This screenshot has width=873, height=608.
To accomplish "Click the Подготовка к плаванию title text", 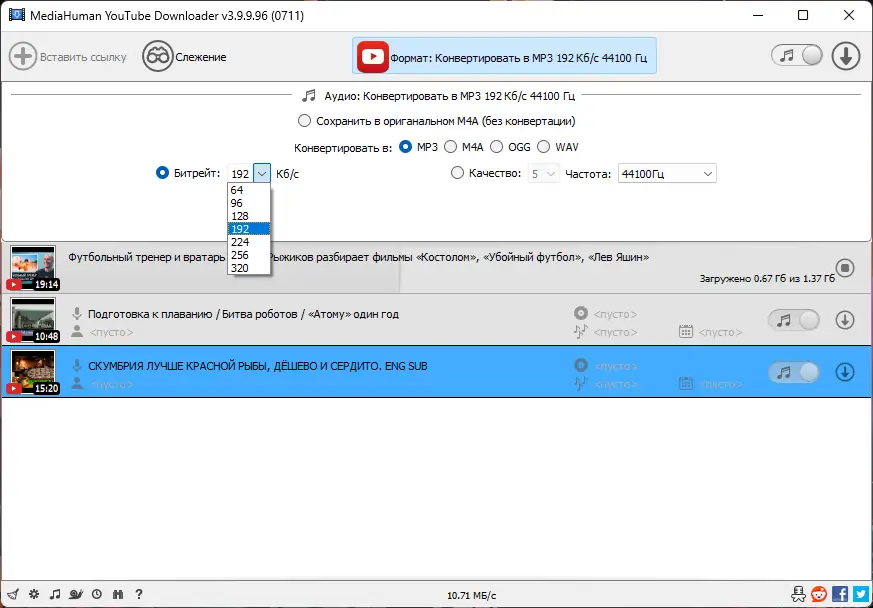I will 243,314.
